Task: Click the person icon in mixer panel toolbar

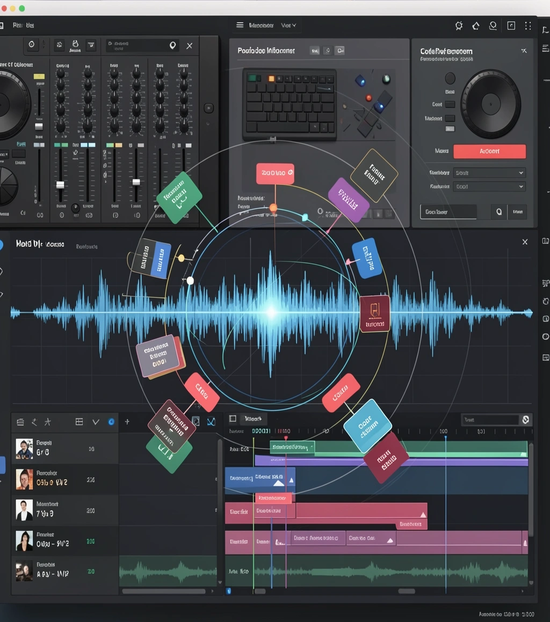Action: (x=75, y=45)
